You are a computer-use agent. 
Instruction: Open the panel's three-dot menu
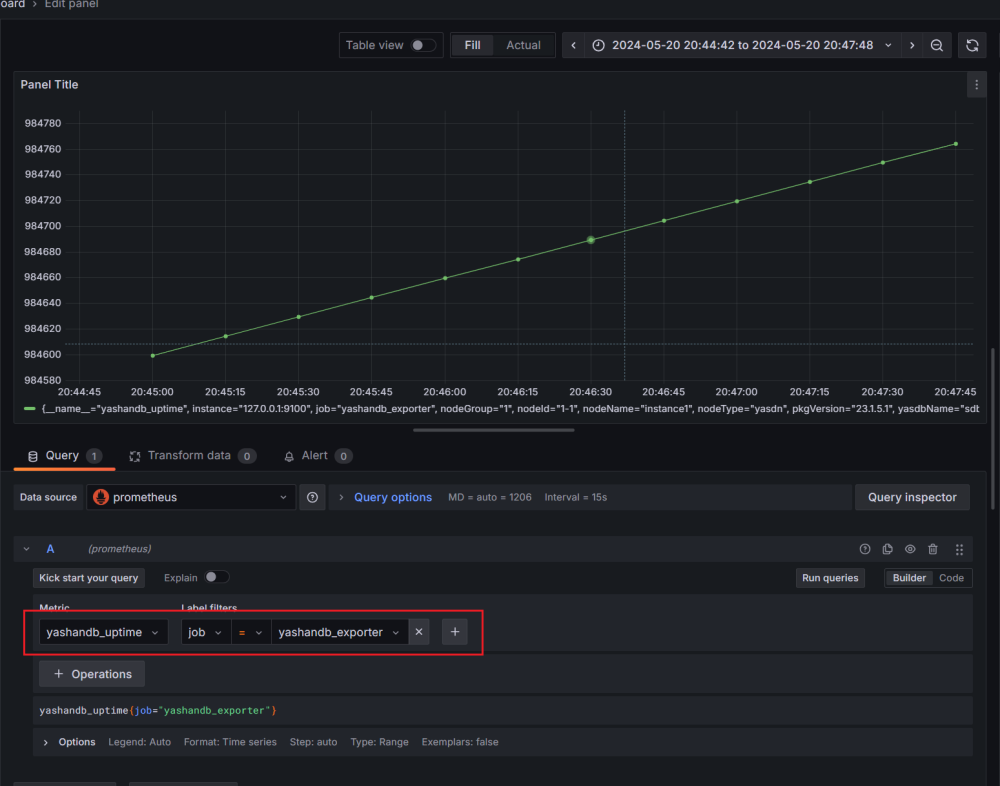click(976, 85)
